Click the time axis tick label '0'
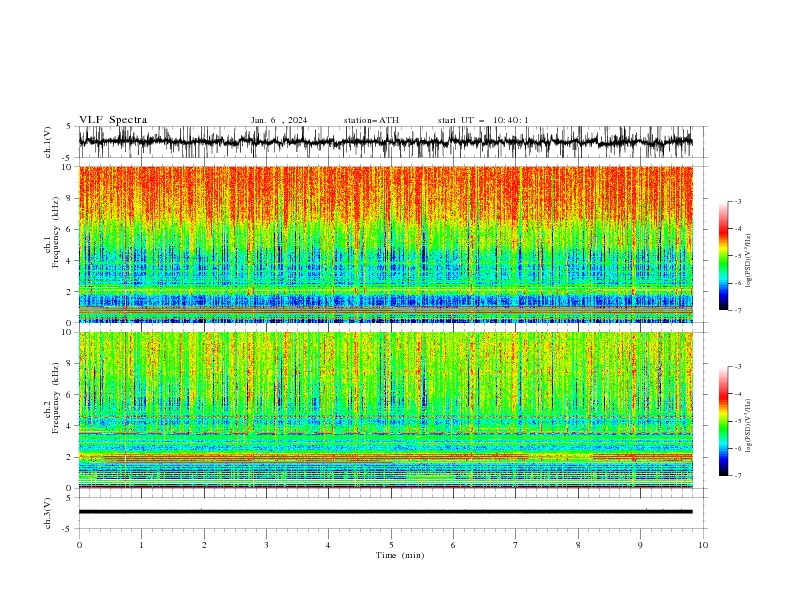Image resolution: width=792 pixels, height=612 pixels. tap(79, 545)
